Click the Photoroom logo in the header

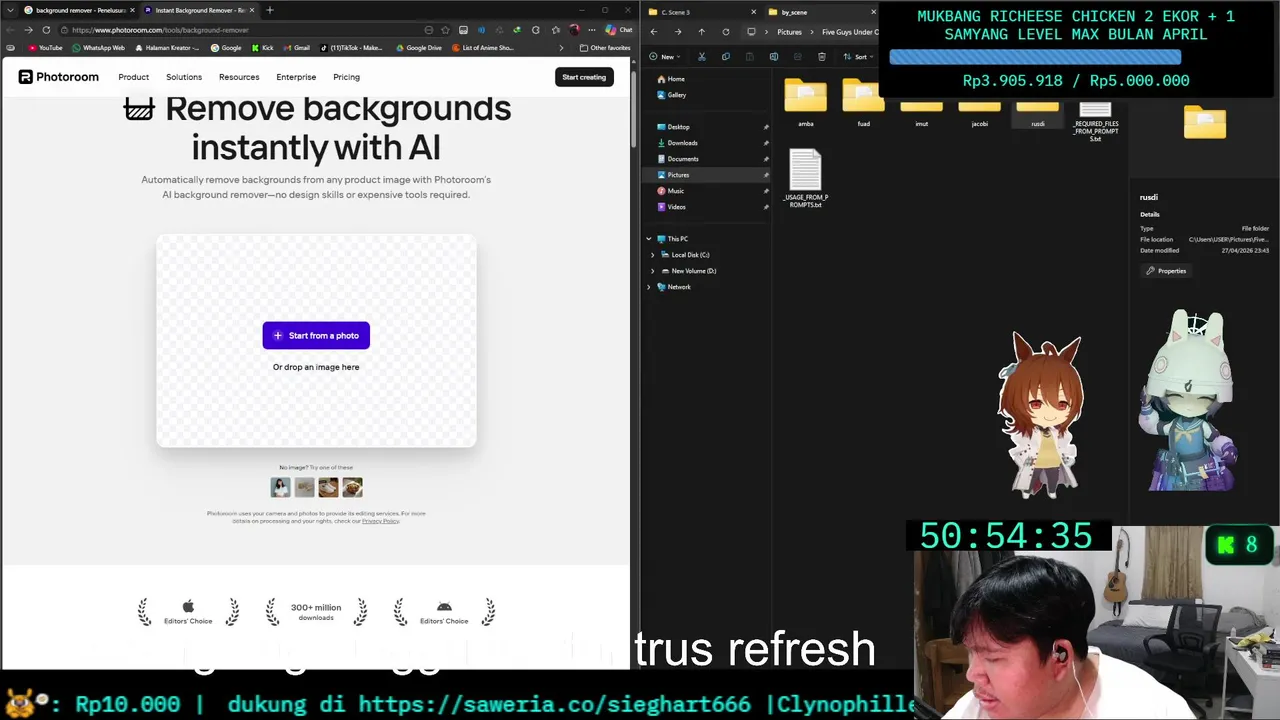[58, 77]
